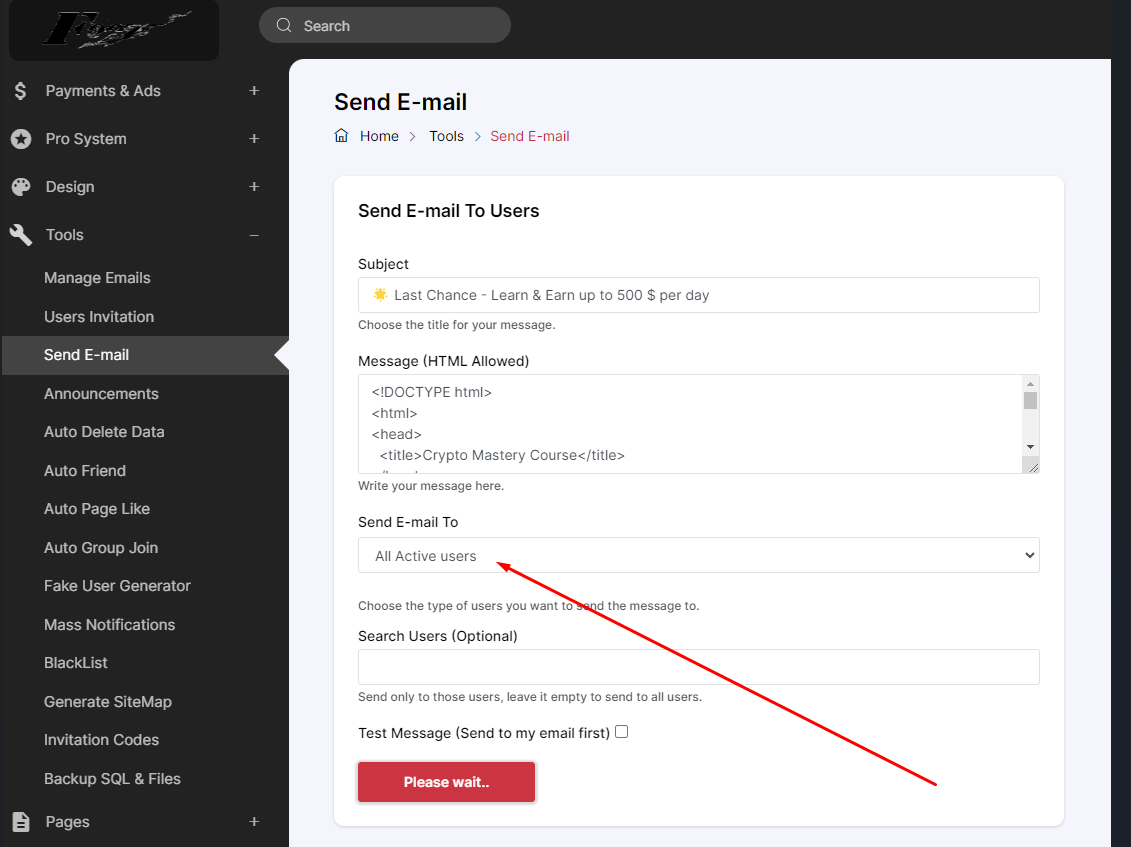This screenshot has width=1131, height=847.
Task: Collapse Tools with its minus sign
Action: tap(254, 235)
